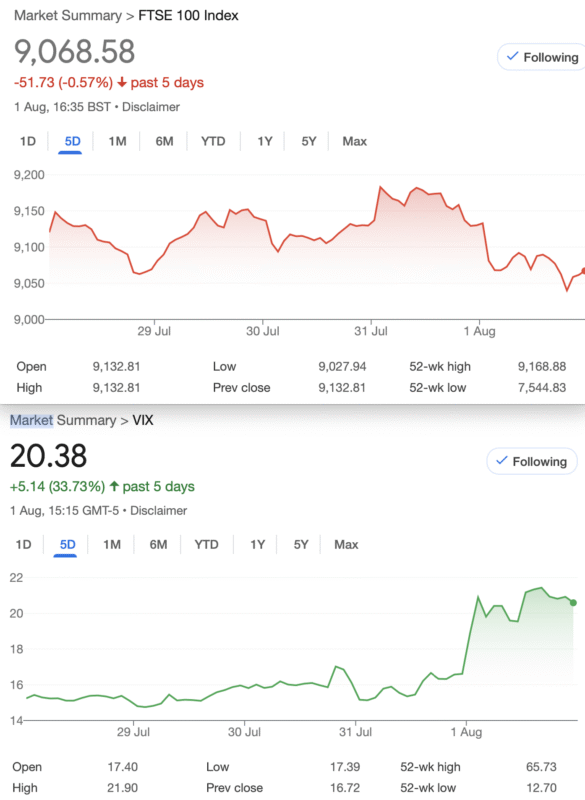The width and height of the screenshot is (585, 800).
Task: Click the red down arrow beside past 5 days
Action: click(x=121, y=82)
